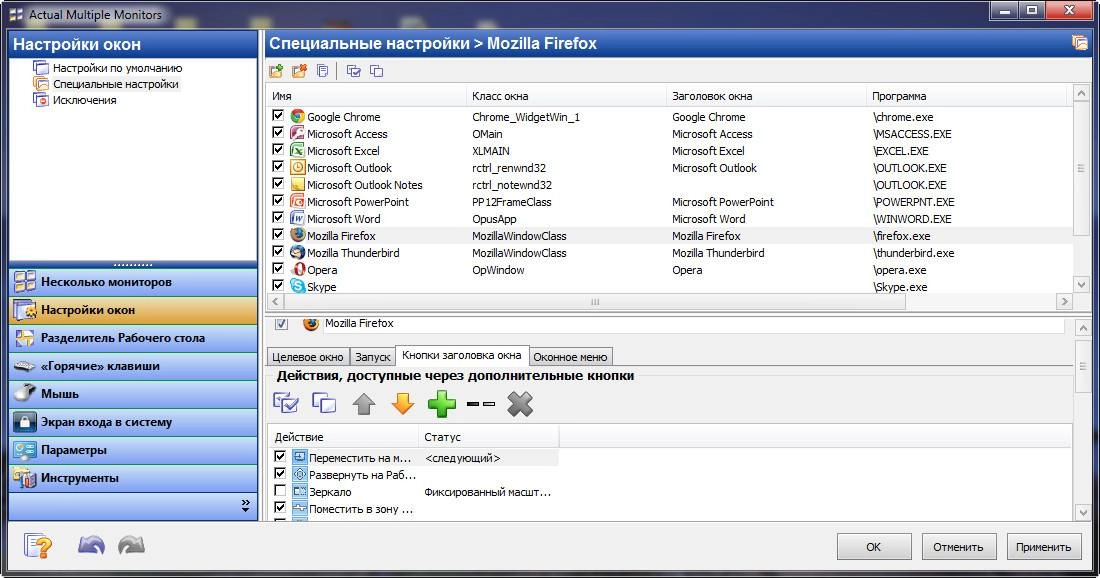Open 'Разделитель Рабочего стола' sidebar section
The width and height of the screenshot is (1100, 578).
[133, 338]
